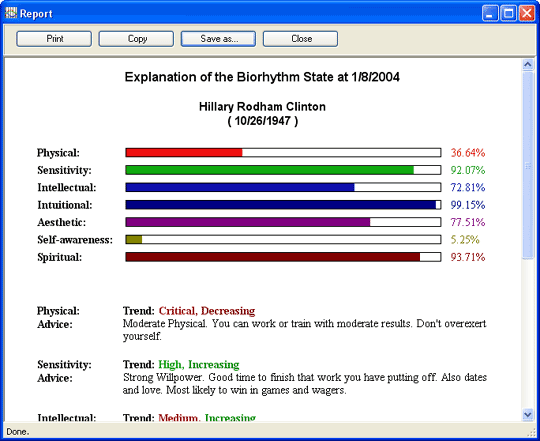
Task: Maximize the Report window
Action: tap(508, 13)
